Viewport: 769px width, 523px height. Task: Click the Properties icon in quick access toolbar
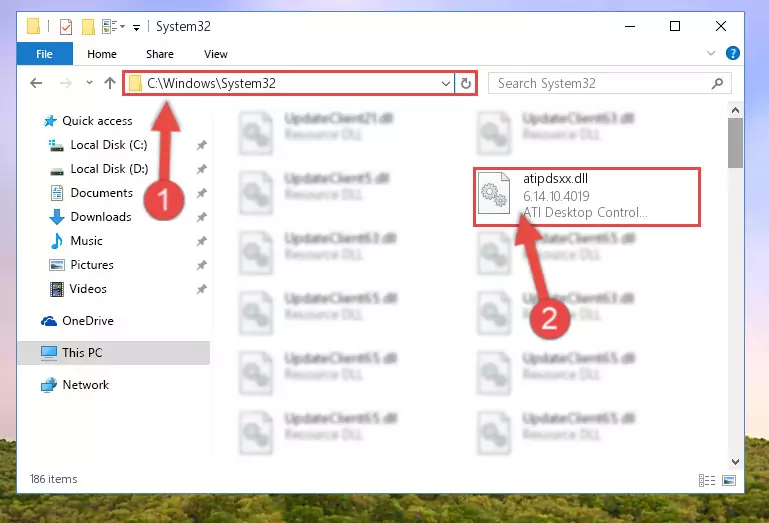[66, 26]
